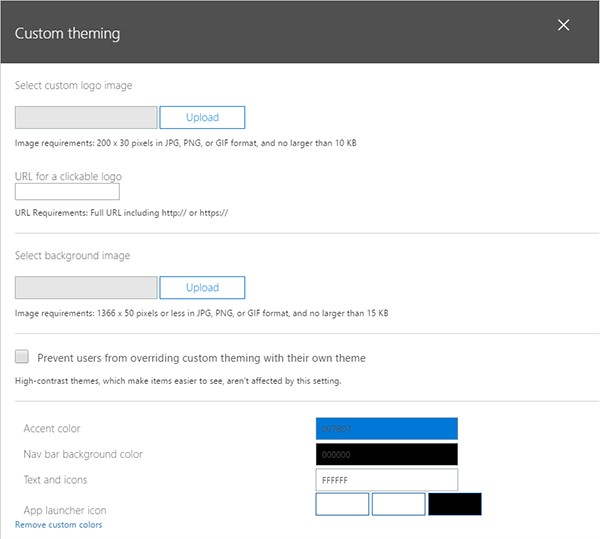Click the 'Custom theming' title
This screenshot has width=600, height=539.
[67, 33]
